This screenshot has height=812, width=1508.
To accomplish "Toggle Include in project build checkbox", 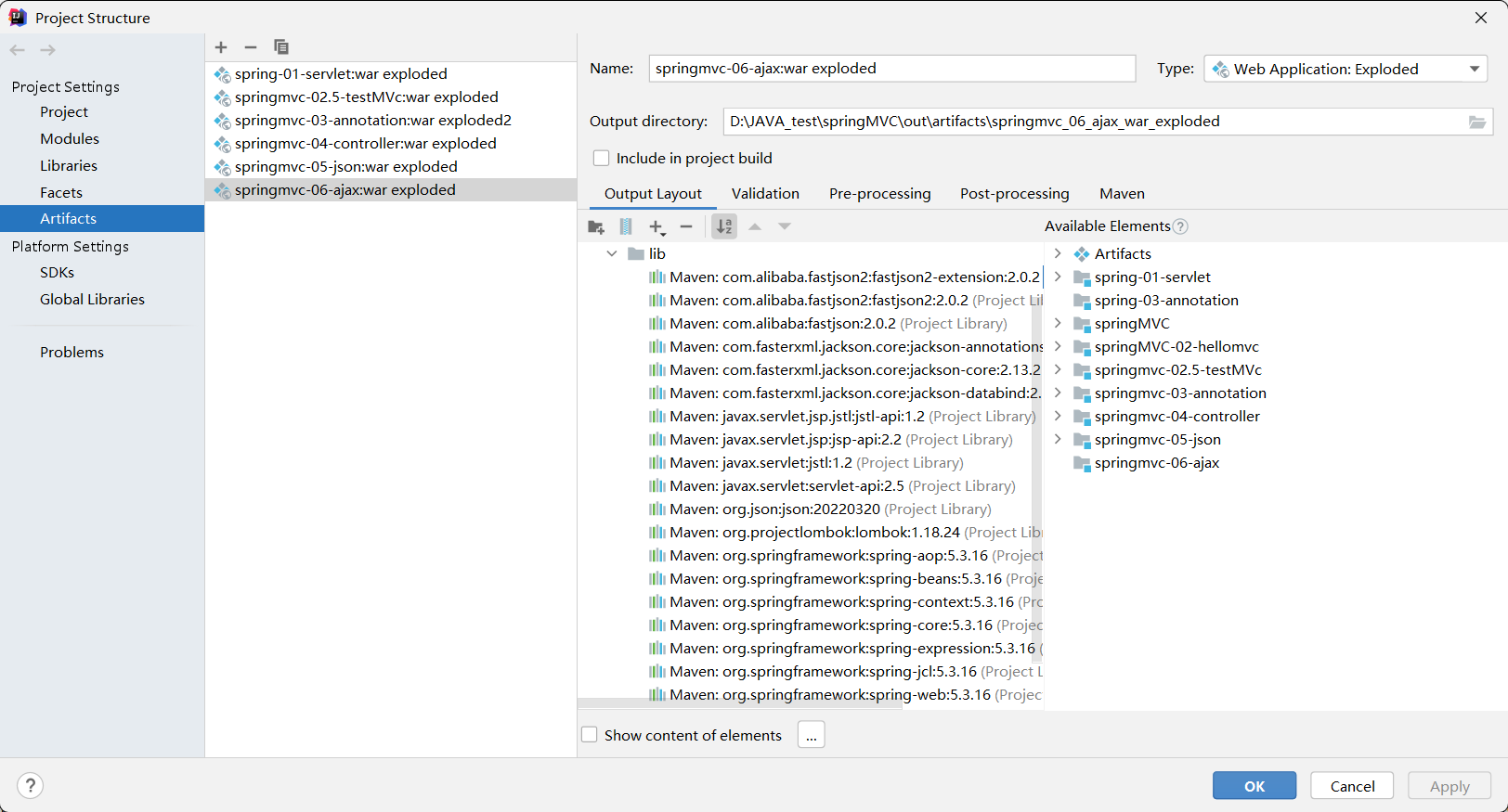I will point(602,159).
